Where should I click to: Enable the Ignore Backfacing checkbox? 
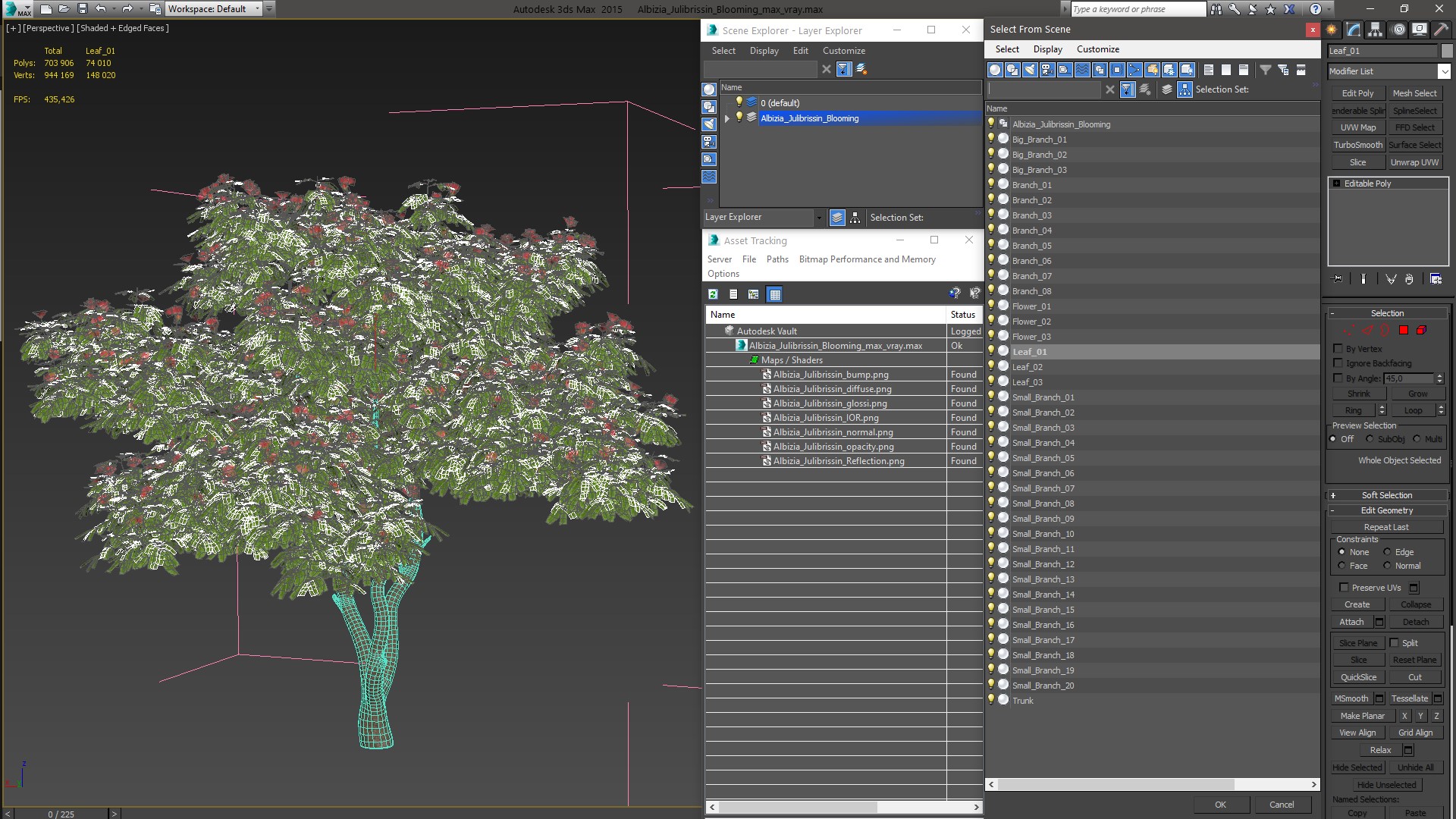click(x=1338, y=363)
